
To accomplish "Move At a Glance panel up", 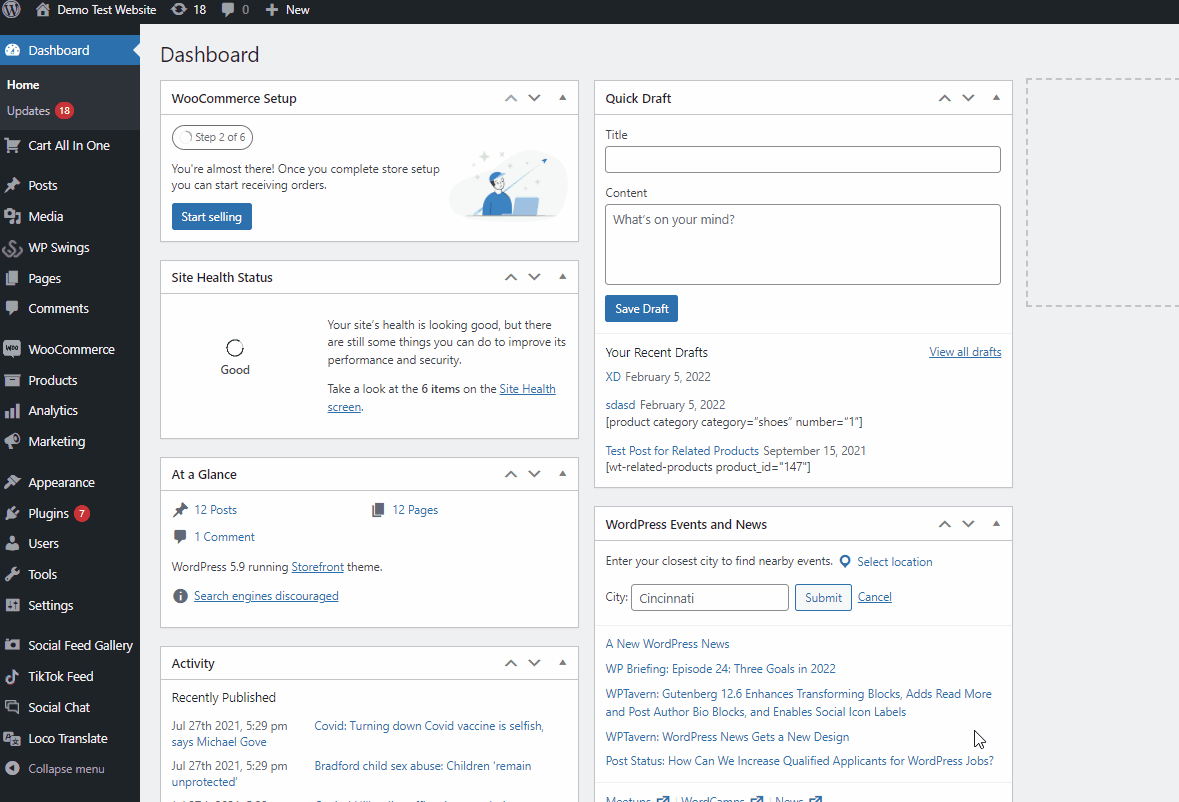I will (511, 474).
